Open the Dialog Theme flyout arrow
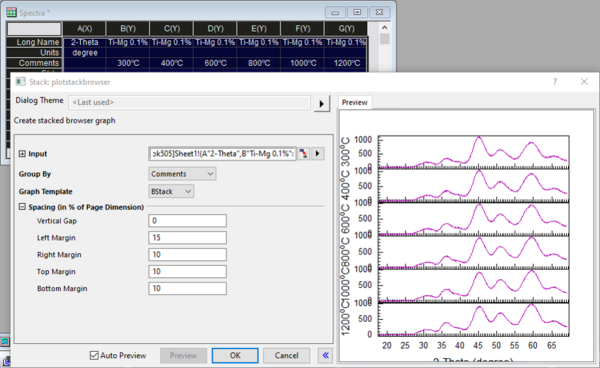The image size is (600, 368). tap(321, 103)
